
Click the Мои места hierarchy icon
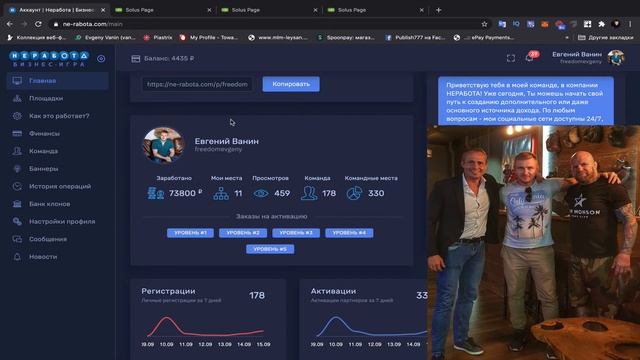(x=221, y=193)
